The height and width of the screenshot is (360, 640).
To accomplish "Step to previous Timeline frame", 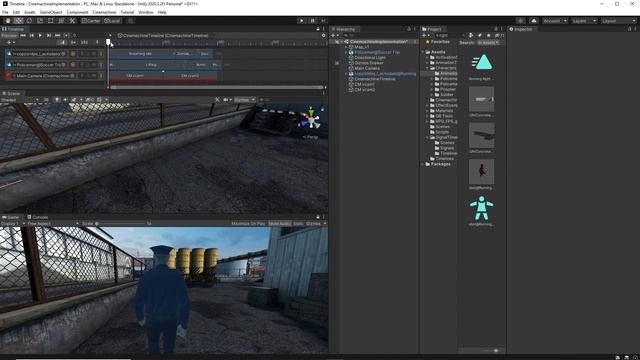I will (31, 36).
